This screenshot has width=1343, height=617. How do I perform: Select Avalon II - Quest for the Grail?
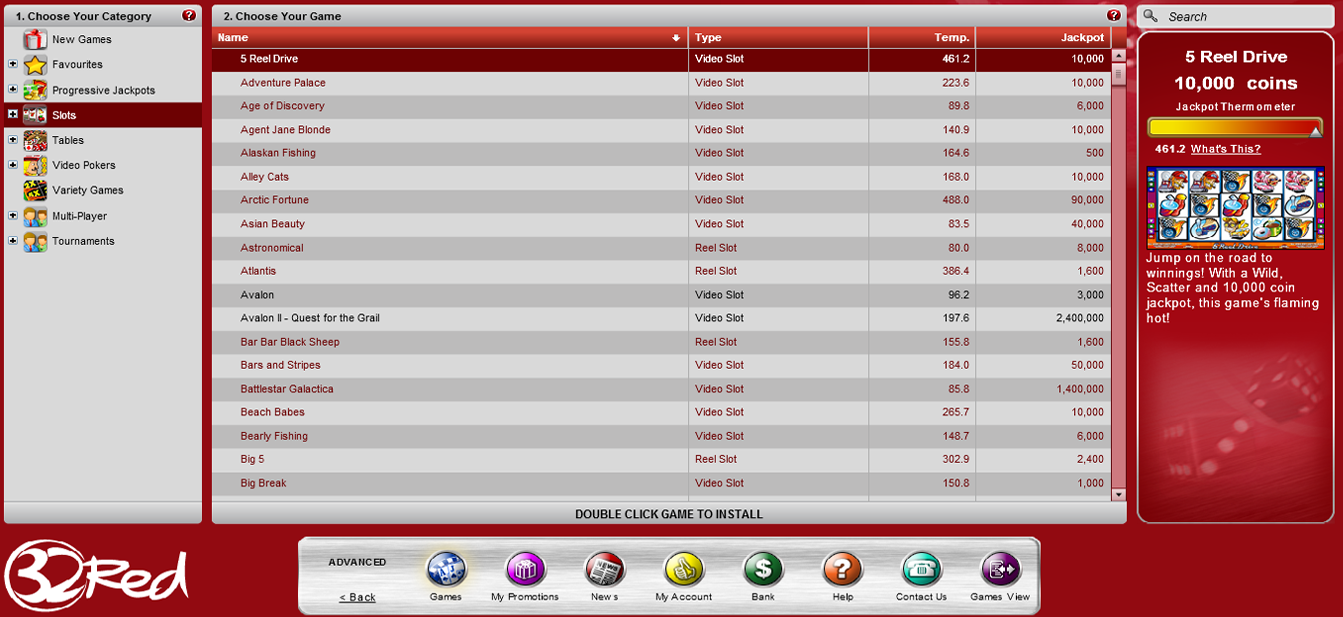pyautogui.click(x=661, y=318)
